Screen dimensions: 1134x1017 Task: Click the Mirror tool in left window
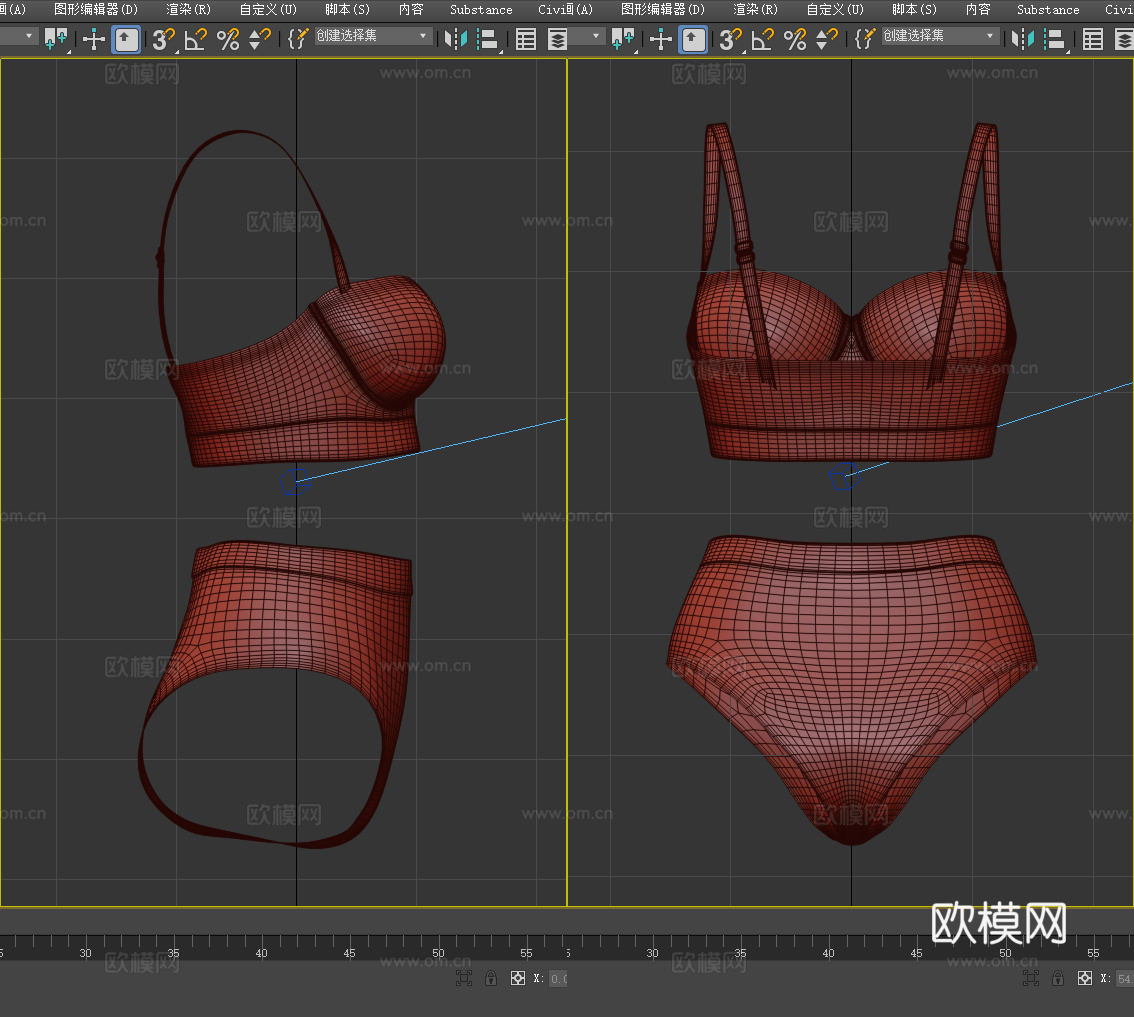coord(455,39)
